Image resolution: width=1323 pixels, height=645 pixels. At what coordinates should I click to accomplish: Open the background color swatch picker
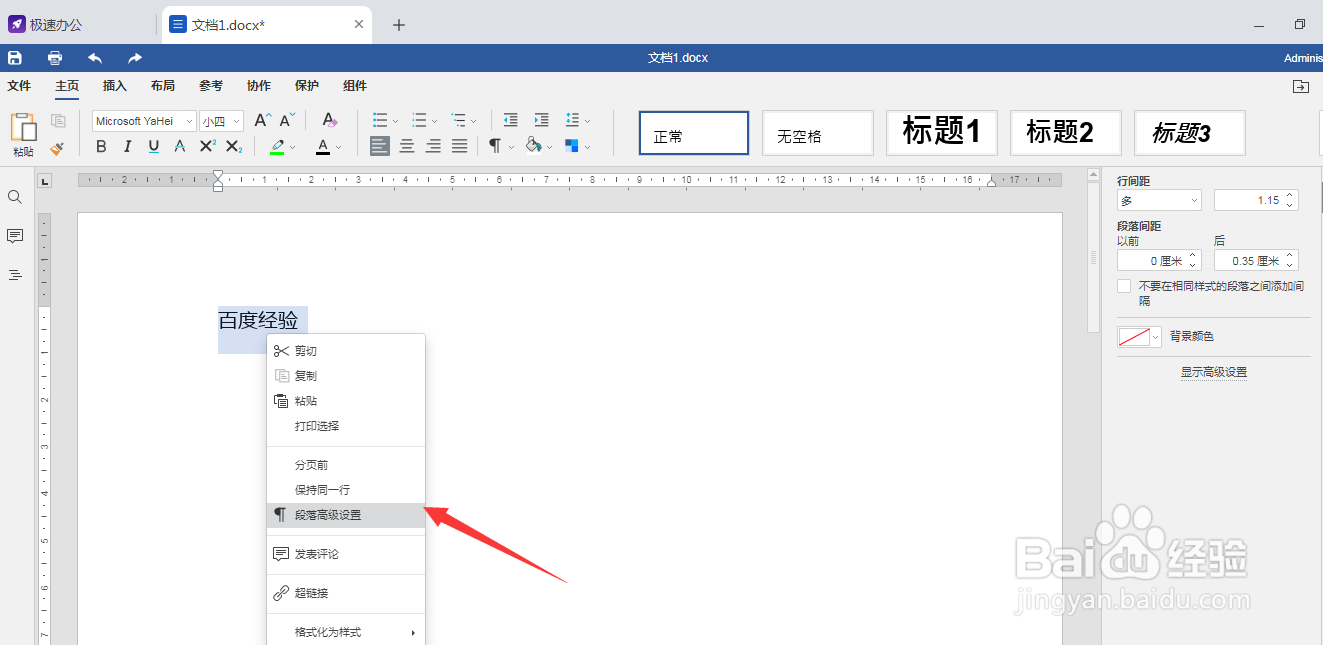[1138, 337]
